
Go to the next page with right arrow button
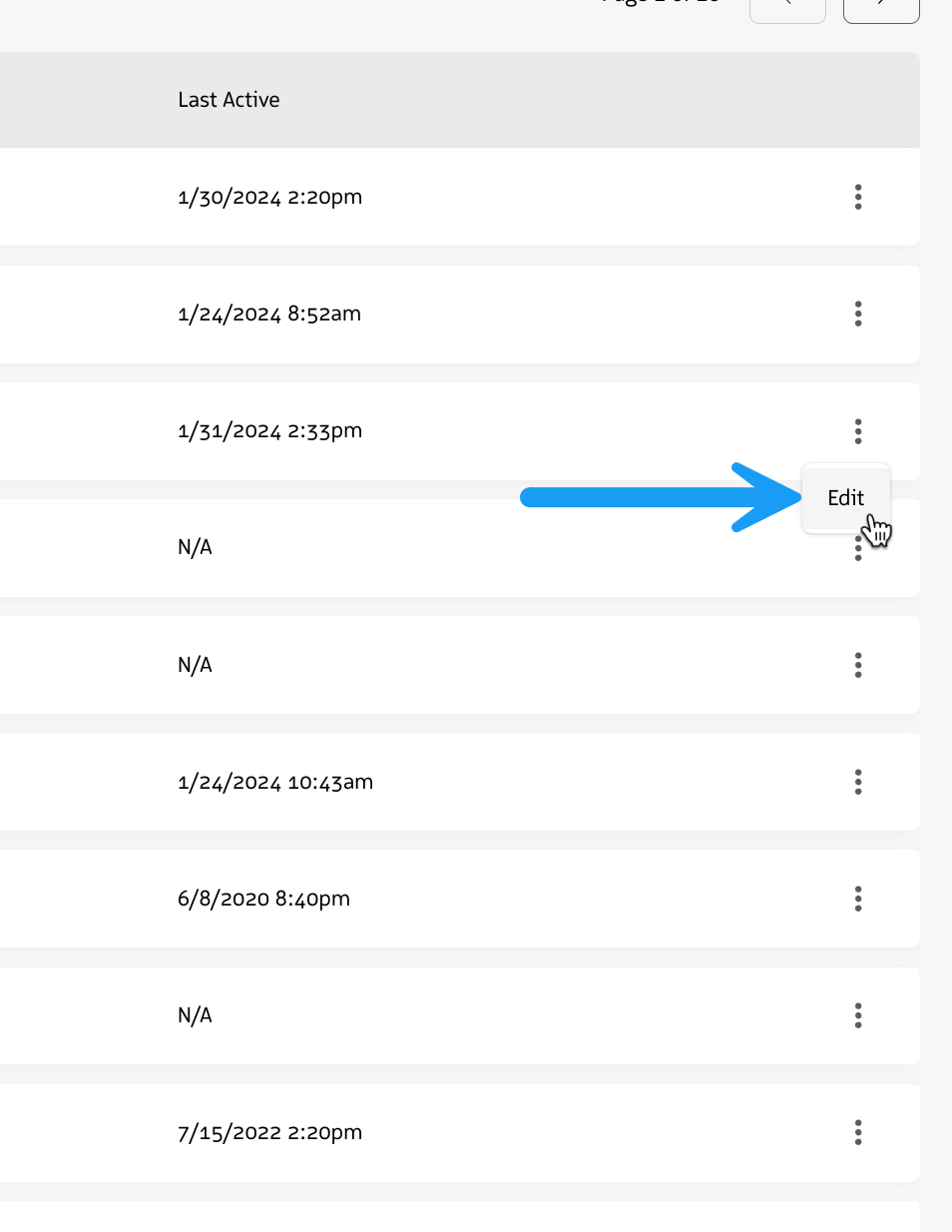[x=880, y=8]
